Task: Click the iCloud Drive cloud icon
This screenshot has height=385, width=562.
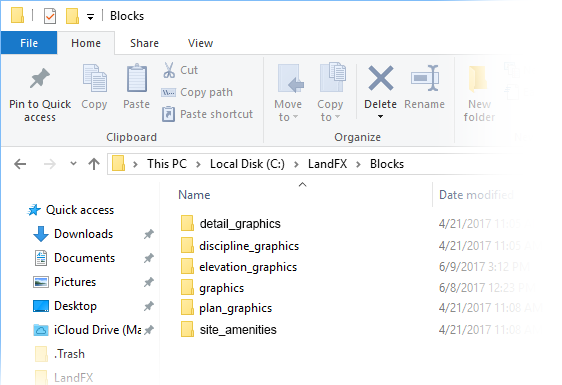Action: click(41, 330)
